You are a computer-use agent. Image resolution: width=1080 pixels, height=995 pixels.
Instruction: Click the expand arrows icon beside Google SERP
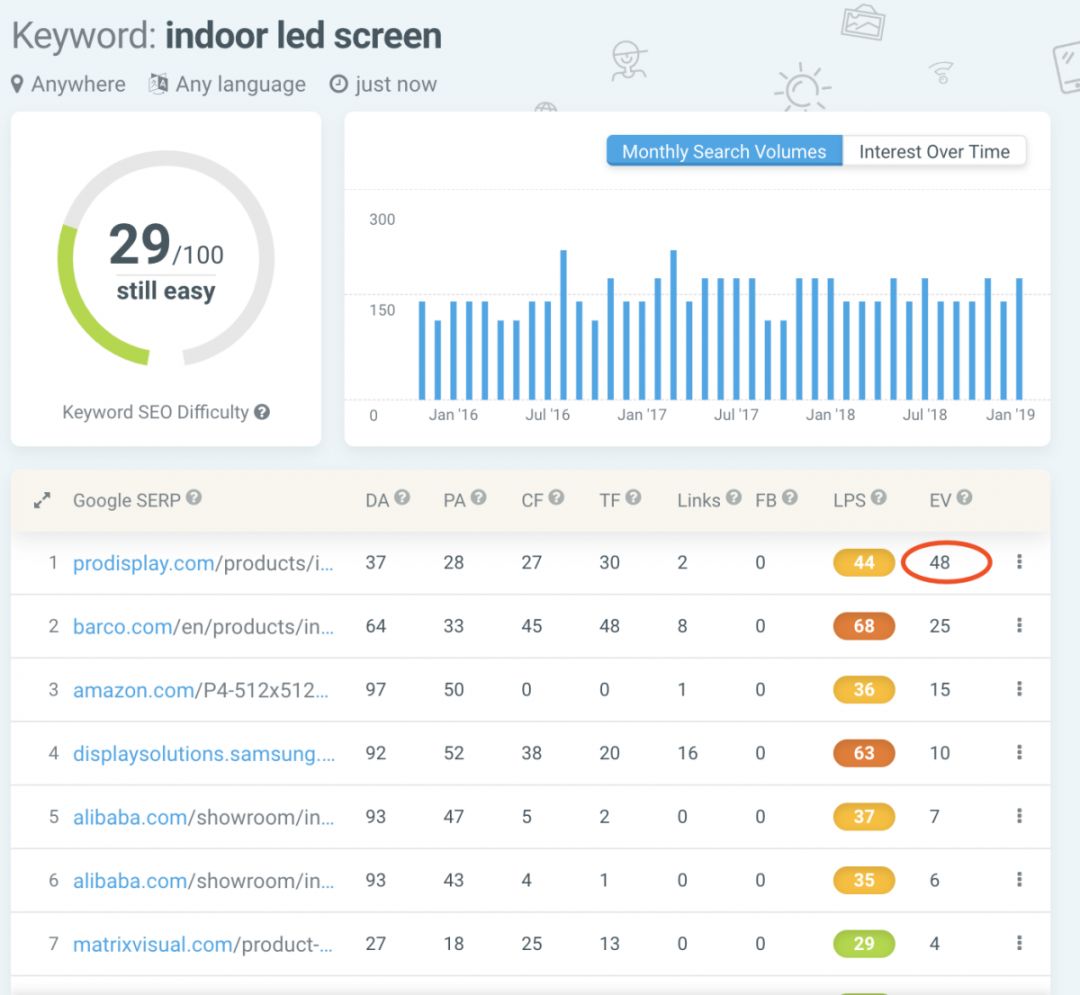(42, 501)
